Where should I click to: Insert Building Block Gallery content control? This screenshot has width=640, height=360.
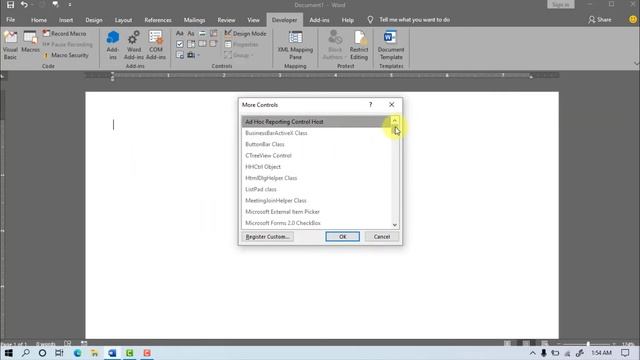tap(213, 33)
